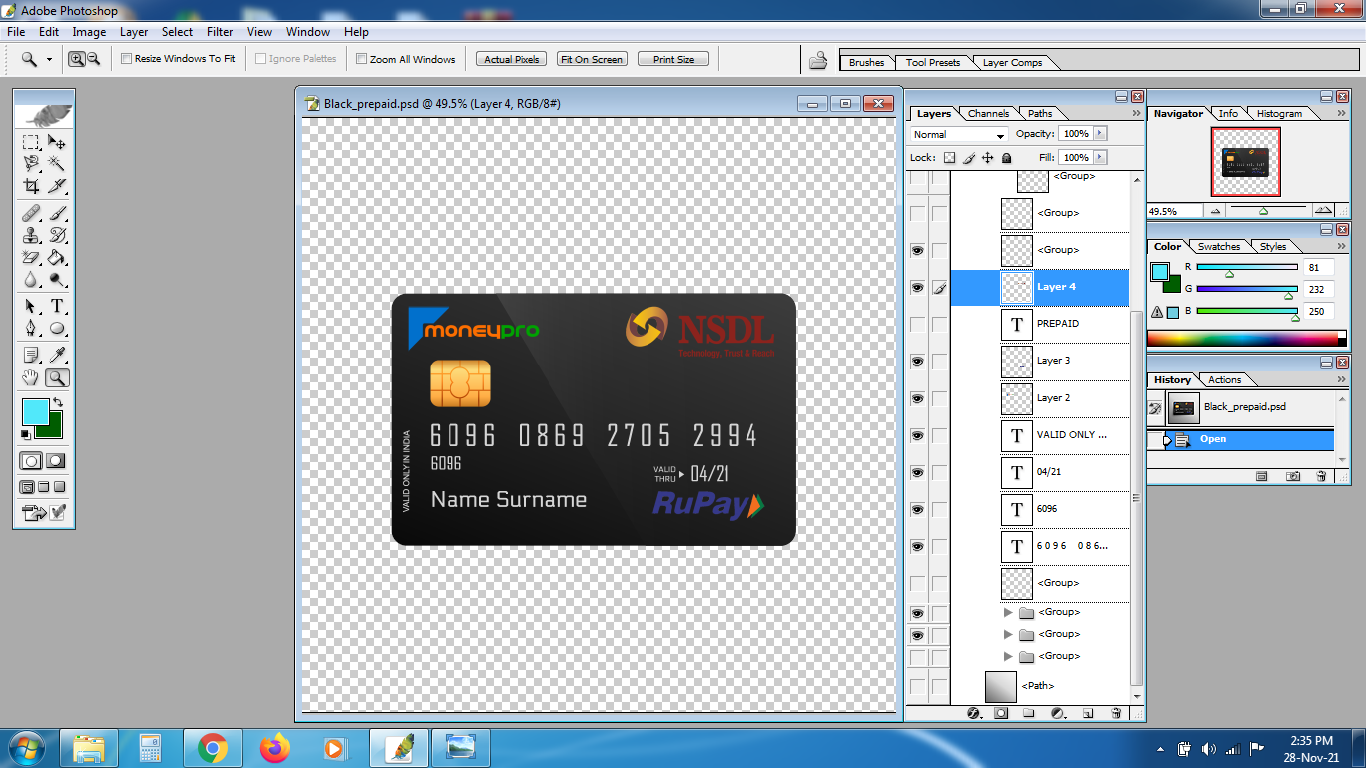Viewport: 1366px width, 768px height.
Task: Pick the Path Selection tool
Action: point(31,306)
